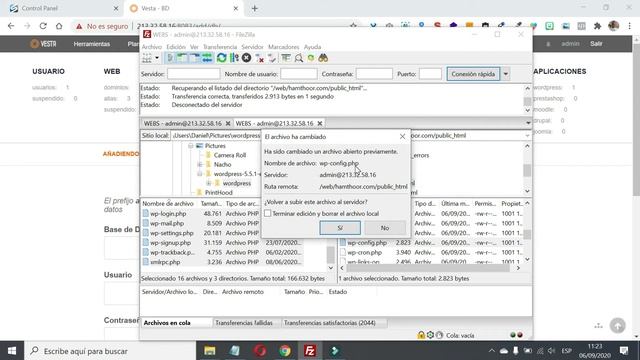Viewport: 640px width, 360px height.
Task: Click the Nombre de usuario input field
Action: [x=299, y=74]
